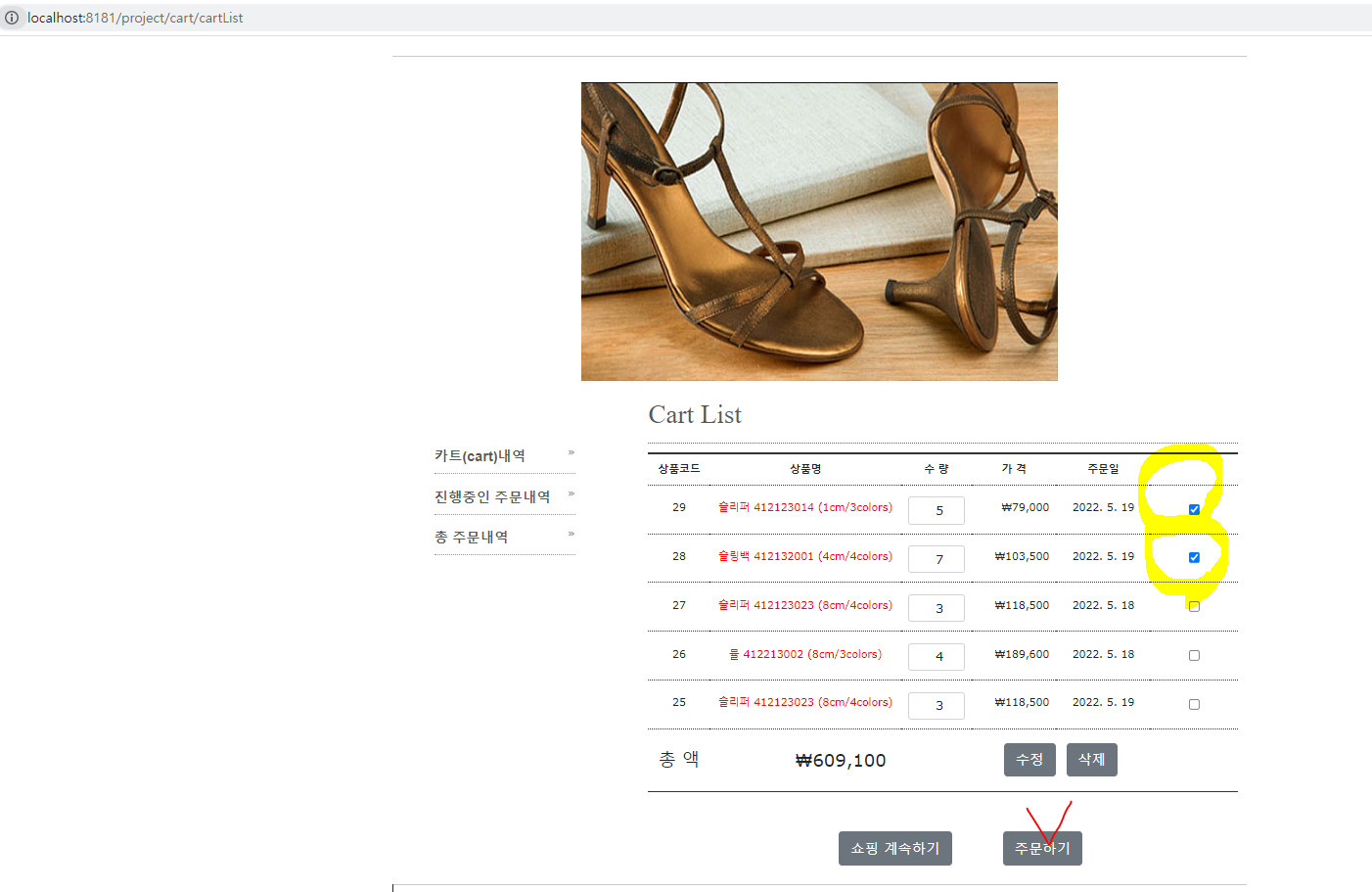Click the 주문일 column header
1372x892 pixels.
[x=1103, y=469]
